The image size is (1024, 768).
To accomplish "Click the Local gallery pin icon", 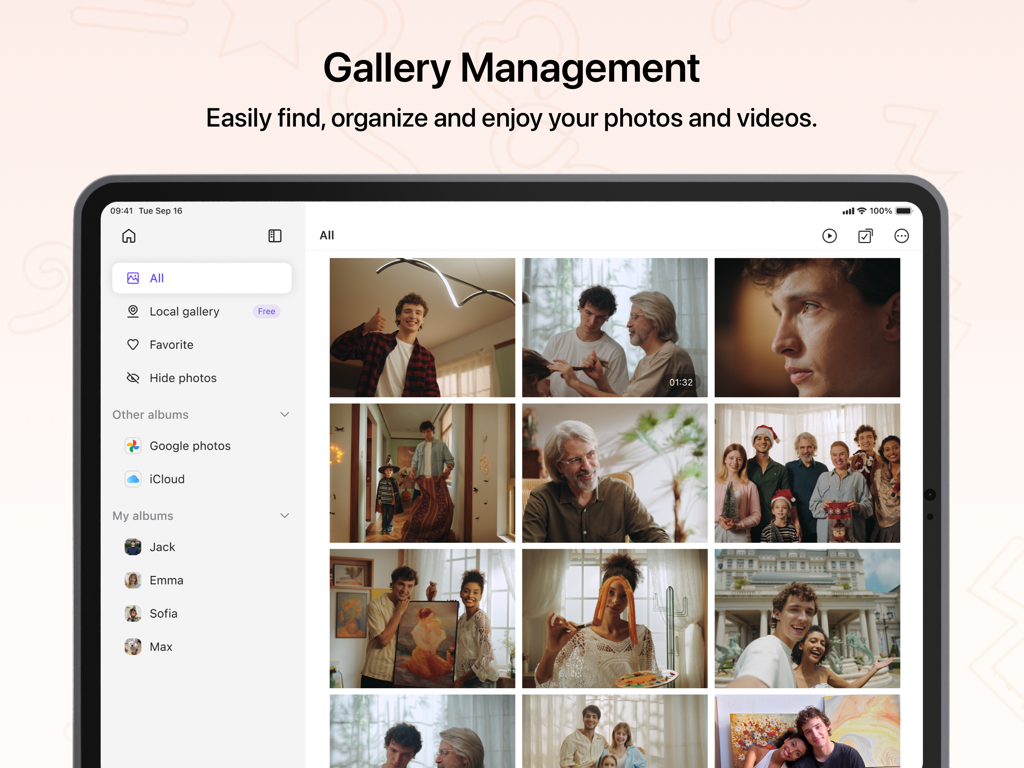I will click(132, 311).
